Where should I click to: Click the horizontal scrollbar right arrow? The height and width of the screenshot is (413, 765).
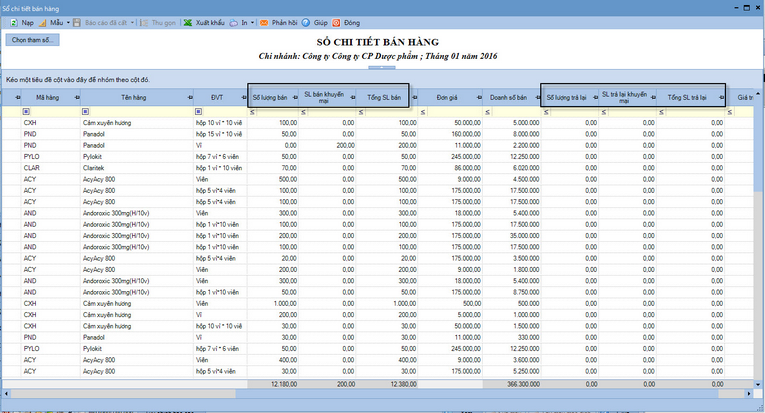click(x=749, y=393)
